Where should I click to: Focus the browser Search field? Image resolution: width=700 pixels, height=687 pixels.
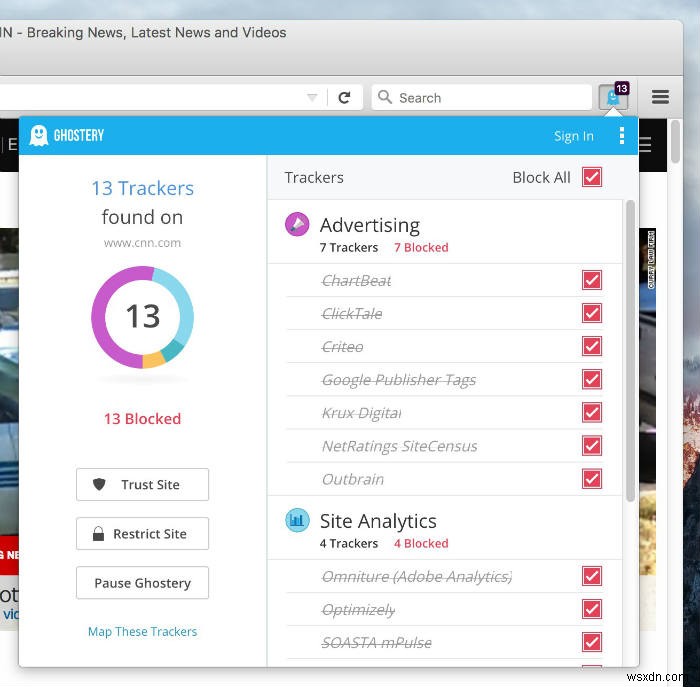pos(482,97)
